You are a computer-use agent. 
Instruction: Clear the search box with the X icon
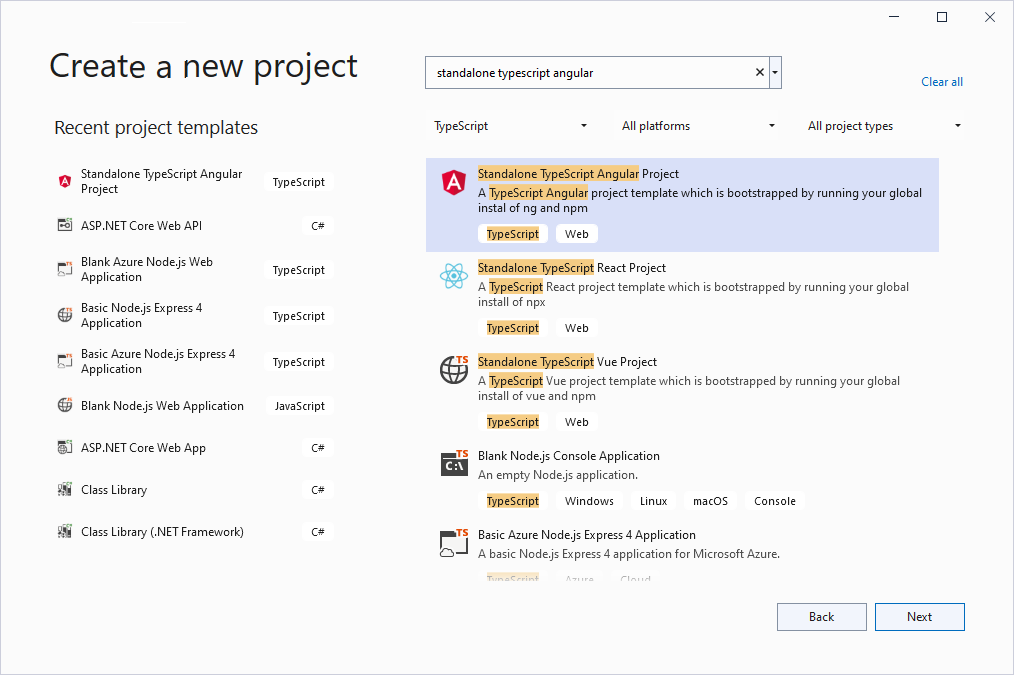pos(760,72)
